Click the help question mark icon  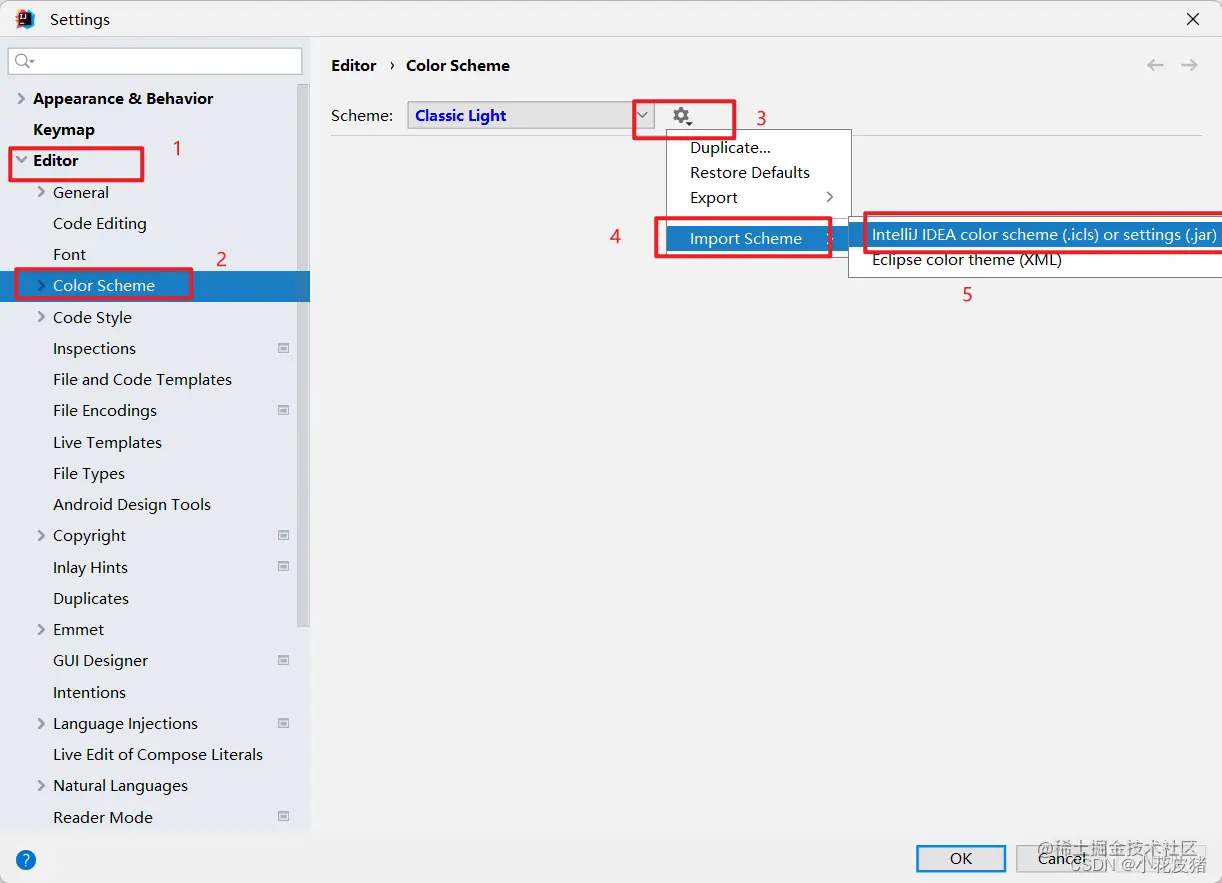click(x=26, y=859)
